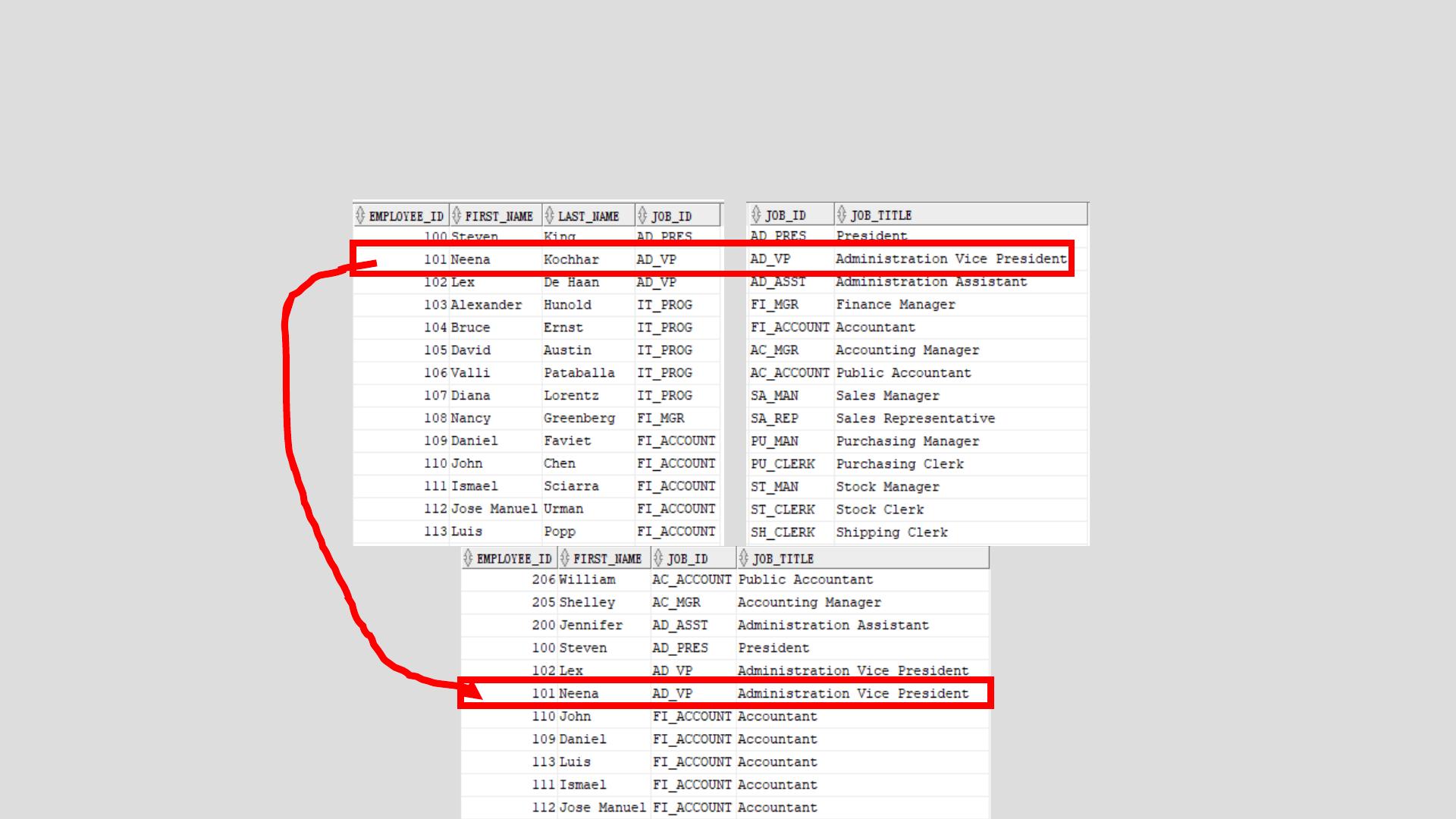Click sort icon beside JOB_ID in top-left table
The image size is (1456, 819).
tap(642, 216)
